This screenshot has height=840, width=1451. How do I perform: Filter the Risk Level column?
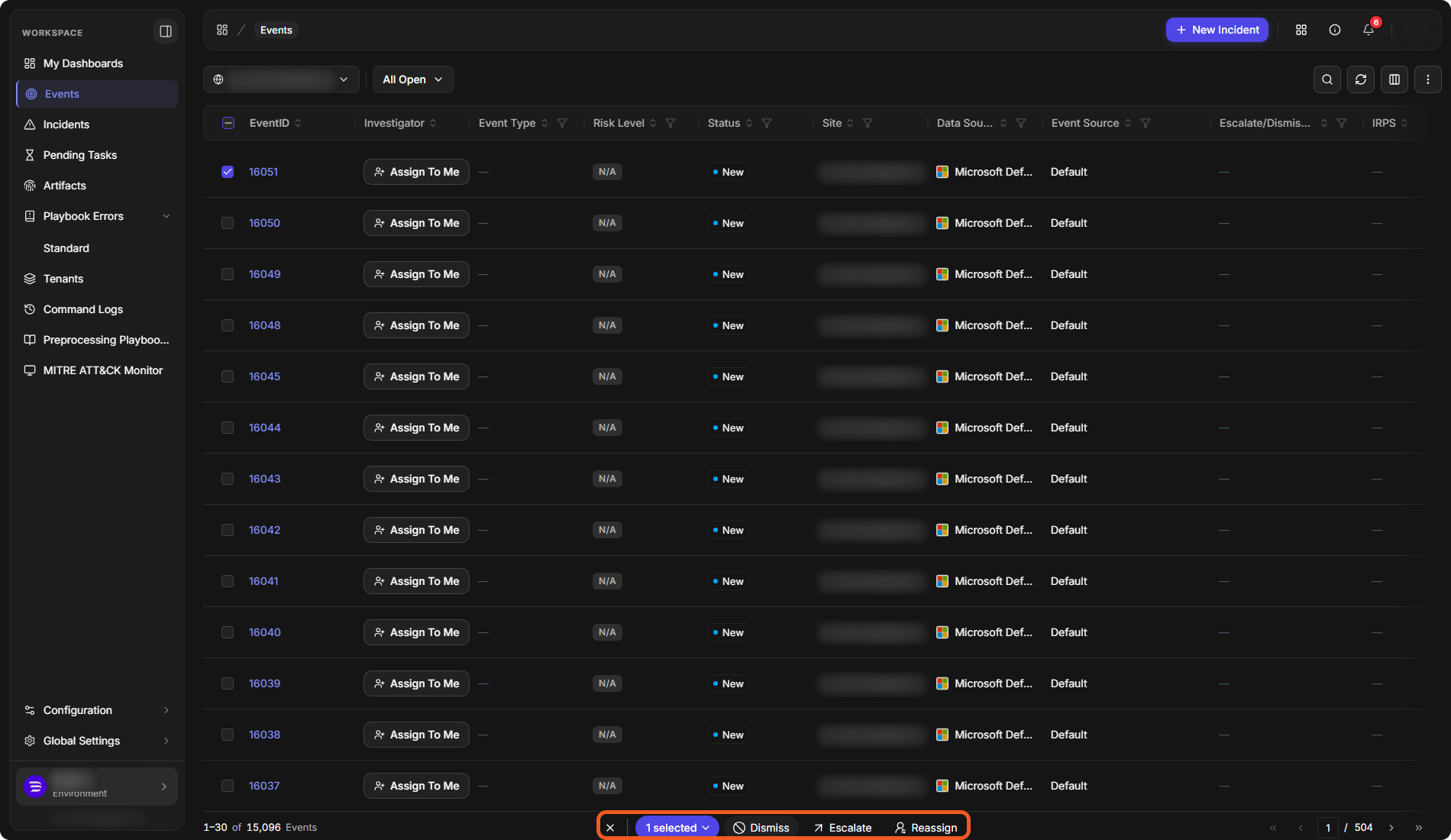tap(671, 123)
